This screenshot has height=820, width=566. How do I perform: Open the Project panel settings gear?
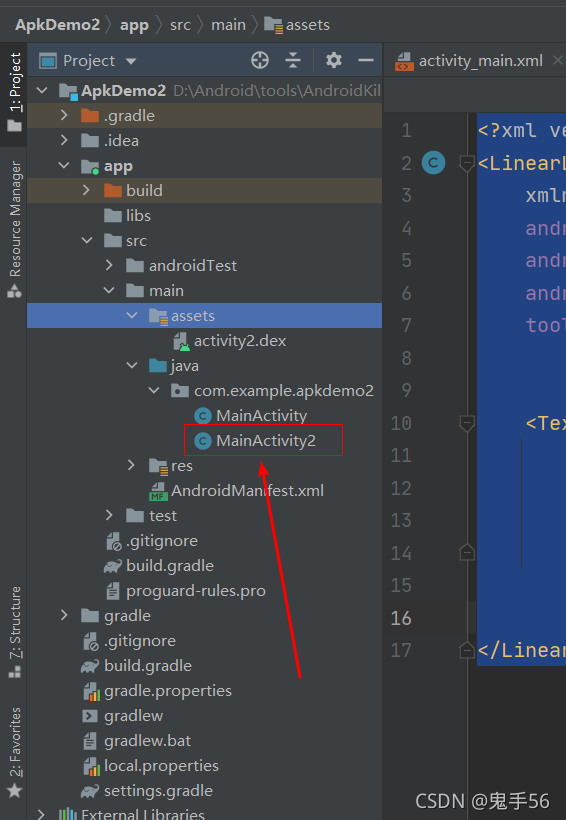click(334, 61)
